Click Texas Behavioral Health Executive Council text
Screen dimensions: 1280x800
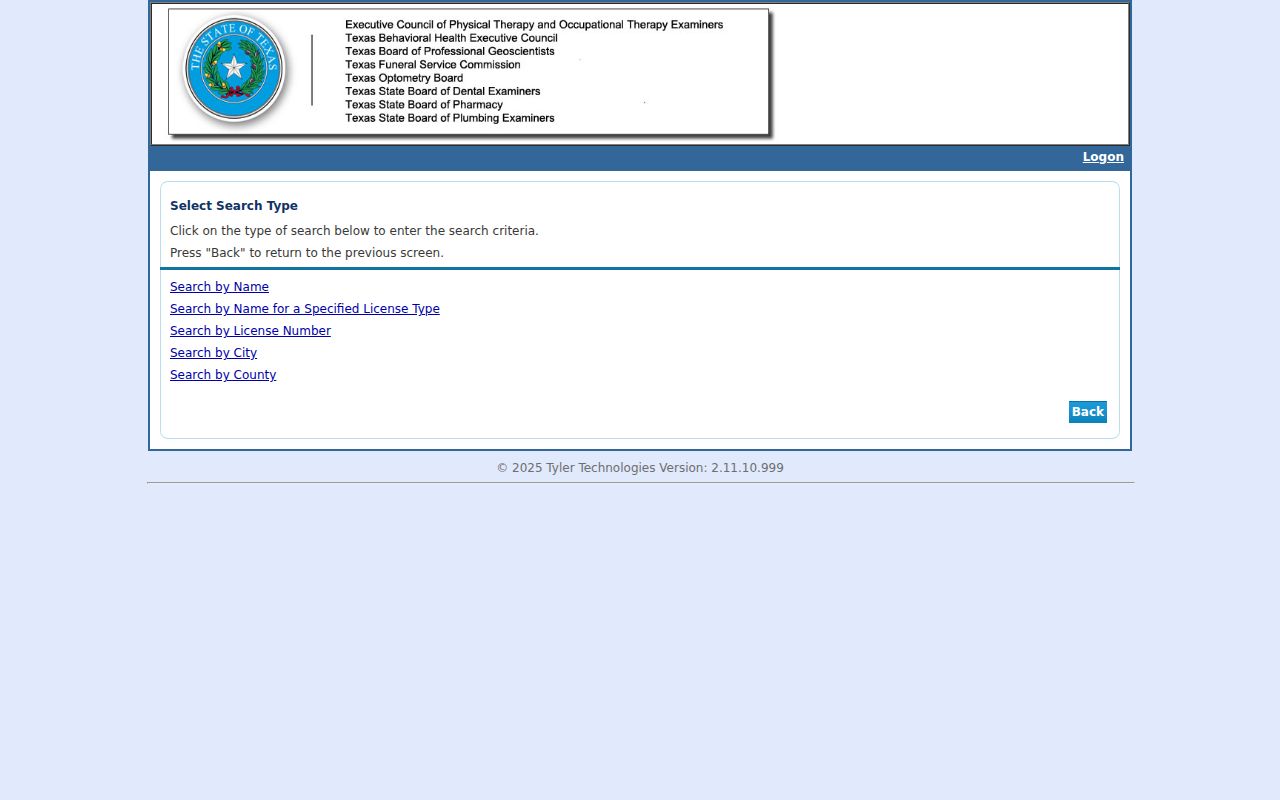point(451,38)
